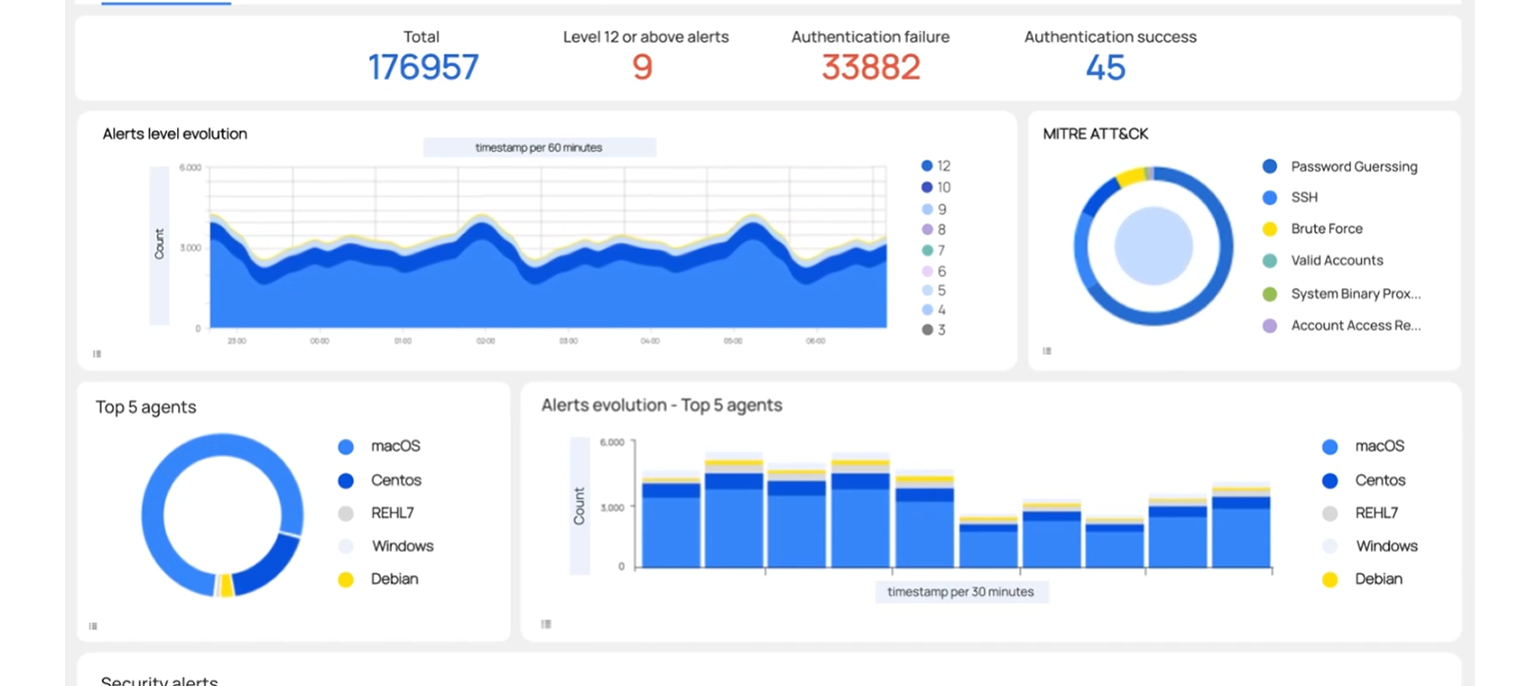Click the Authentication failure count 33882
Image resolution: width=1540 pixels, height=686 pixels.
click(x=870, y=68)
